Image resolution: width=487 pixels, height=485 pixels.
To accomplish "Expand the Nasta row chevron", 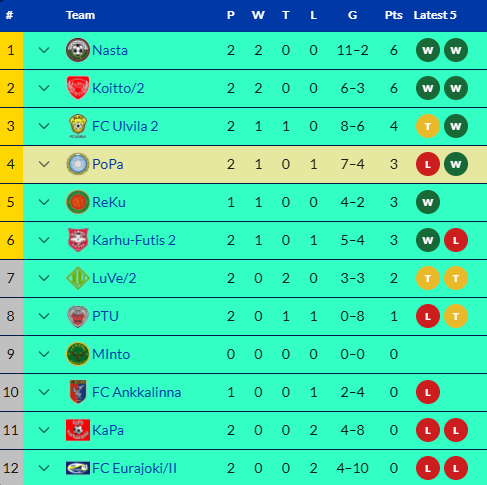I will coord(44,50).
